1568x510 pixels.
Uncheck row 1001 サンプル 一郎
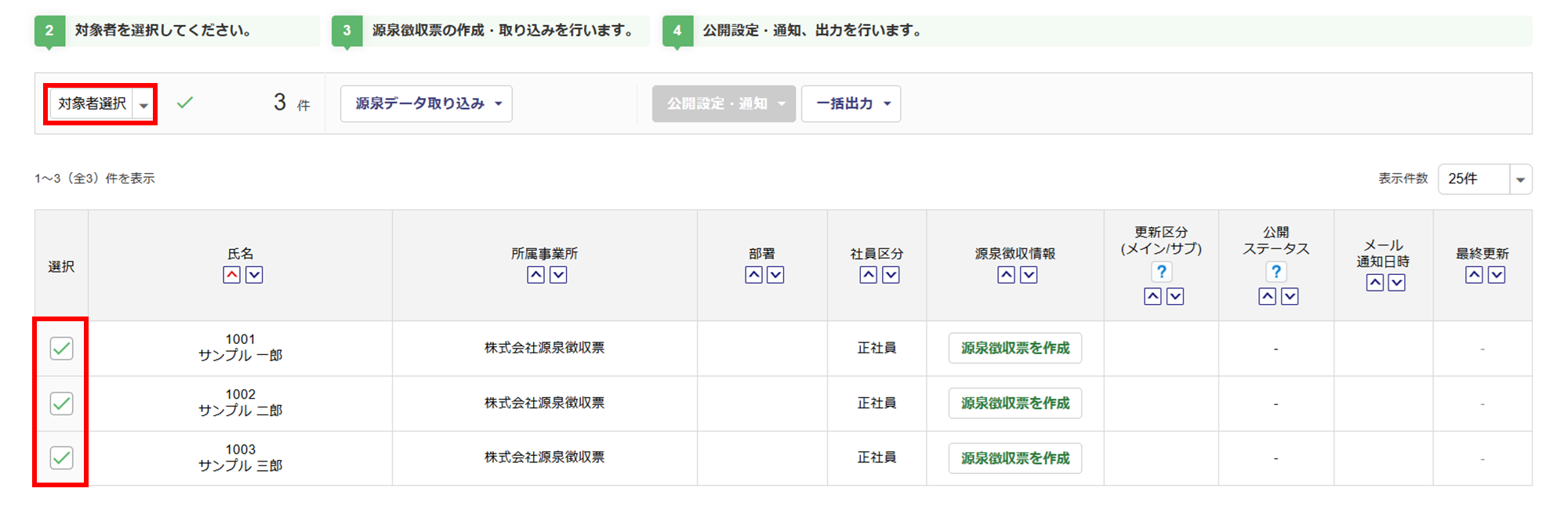(x=61, y=348)
